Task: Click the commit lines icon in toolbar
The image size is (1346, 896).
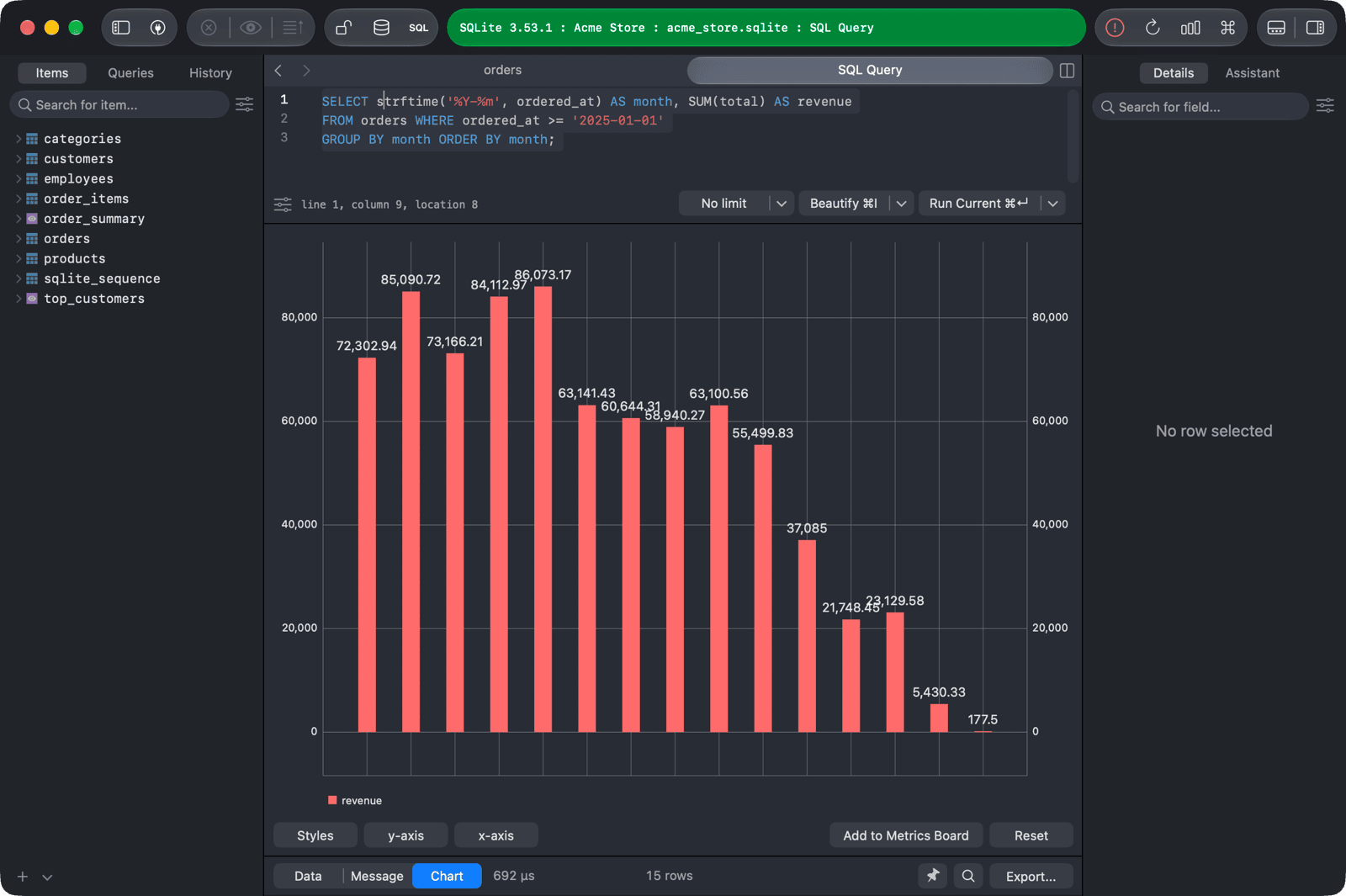Action: click(x=293, y=28)
